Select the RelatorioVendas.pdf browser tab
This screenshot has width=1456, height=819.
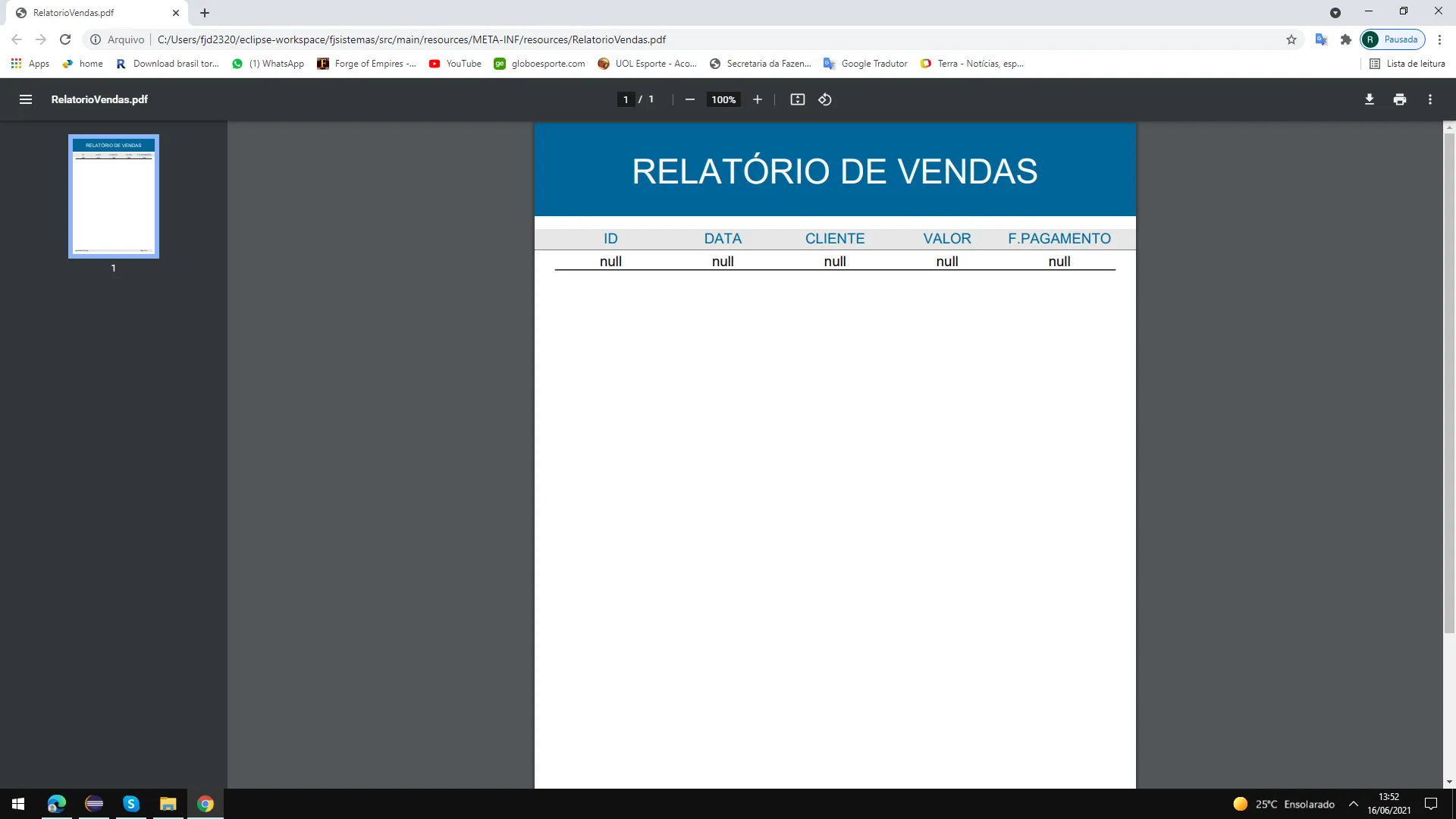(91, 13)
